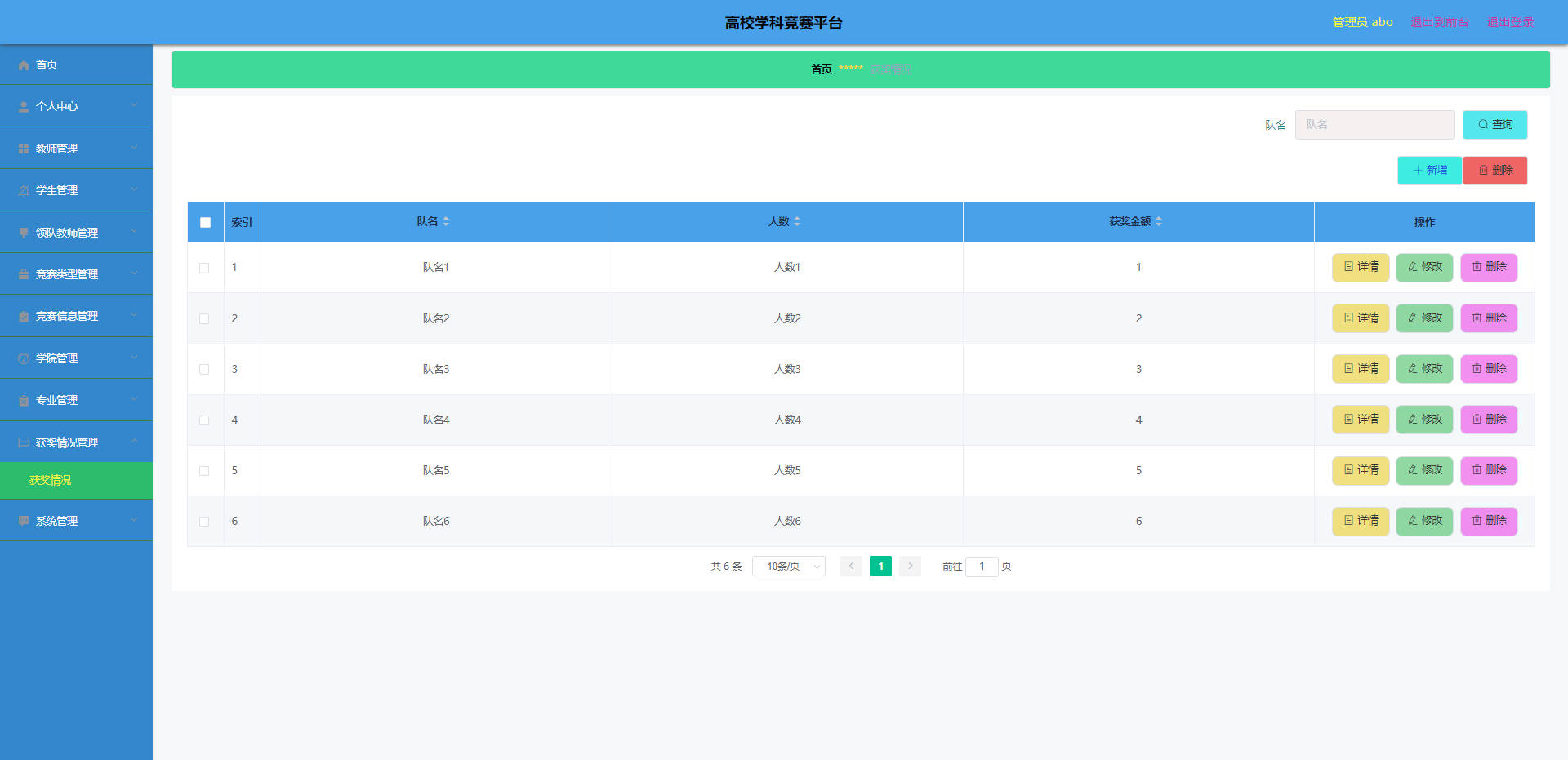
Task: Expand the 竞赛信息管理 menu chevron
Action: click(x=134, y=315)
